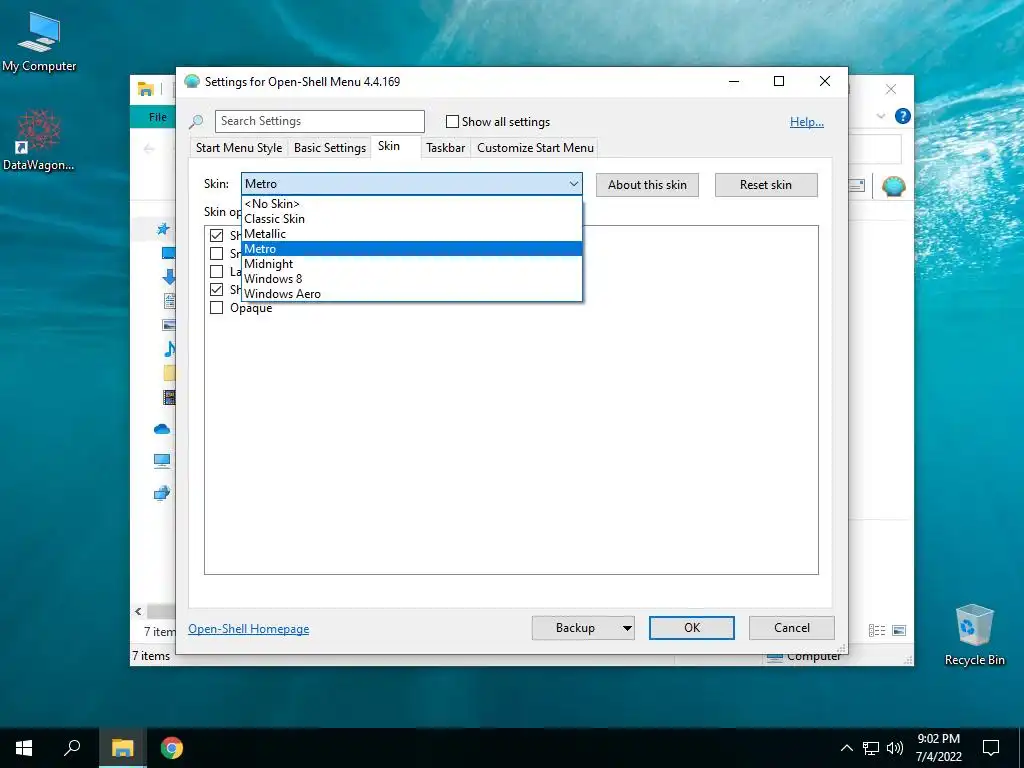Select Quick access star in File Explorer sidebar
Screen dimensions: 1024x768
(x=163, y=229)
